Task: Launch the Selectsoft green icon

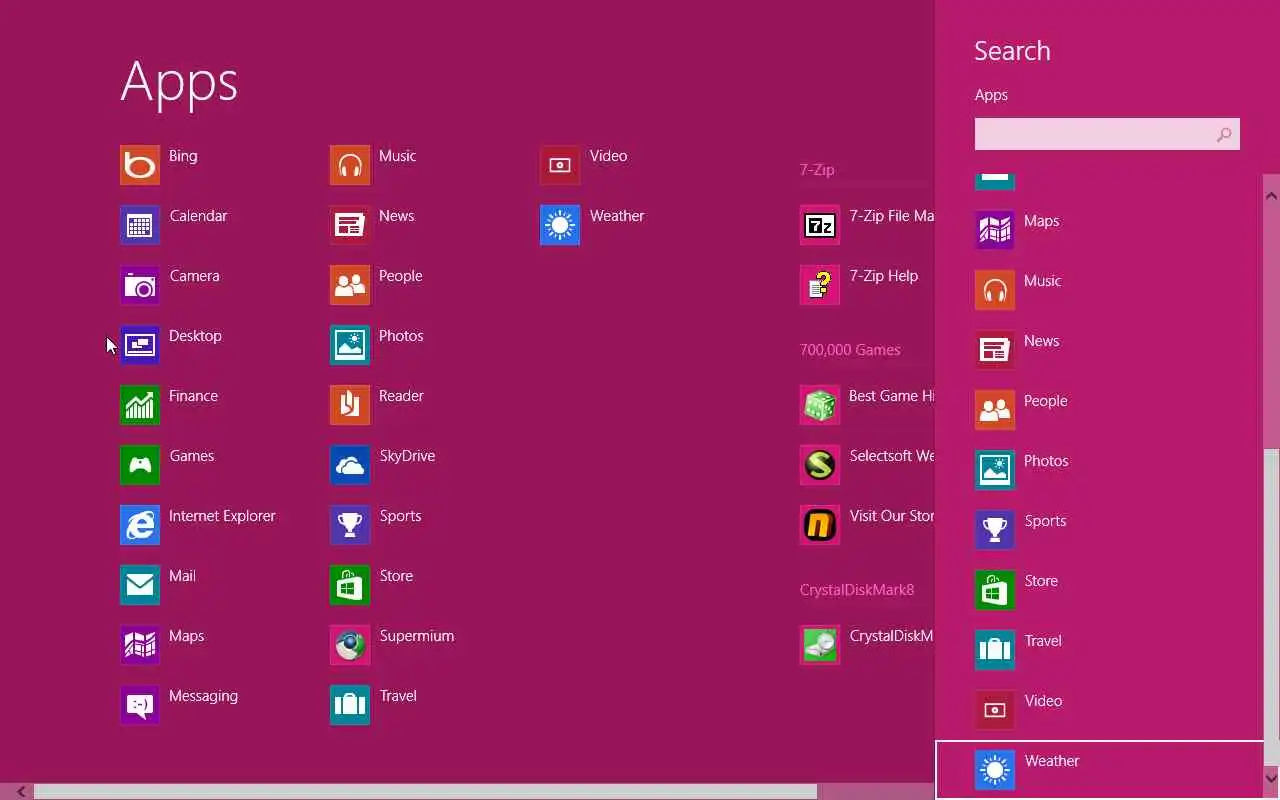Action: [820, 465]
